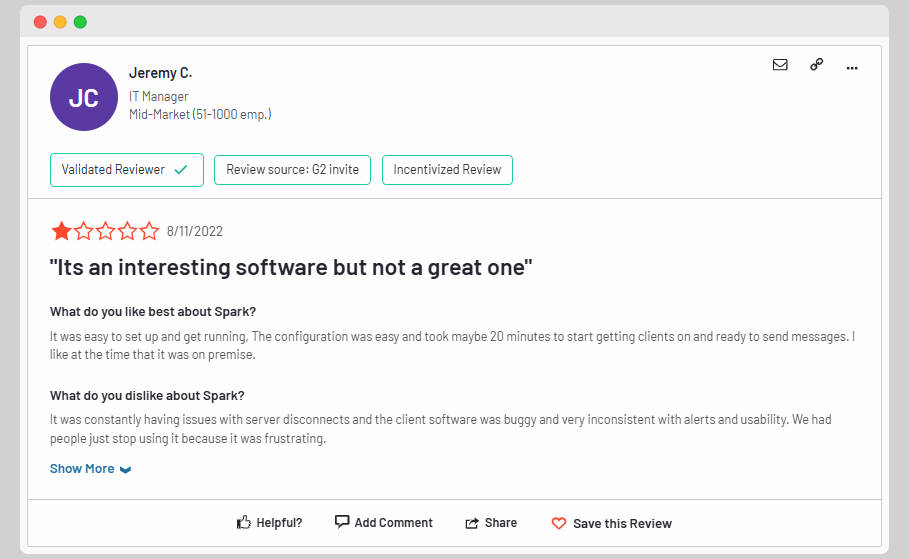Open the three-dots more options menu

(852, 68)
